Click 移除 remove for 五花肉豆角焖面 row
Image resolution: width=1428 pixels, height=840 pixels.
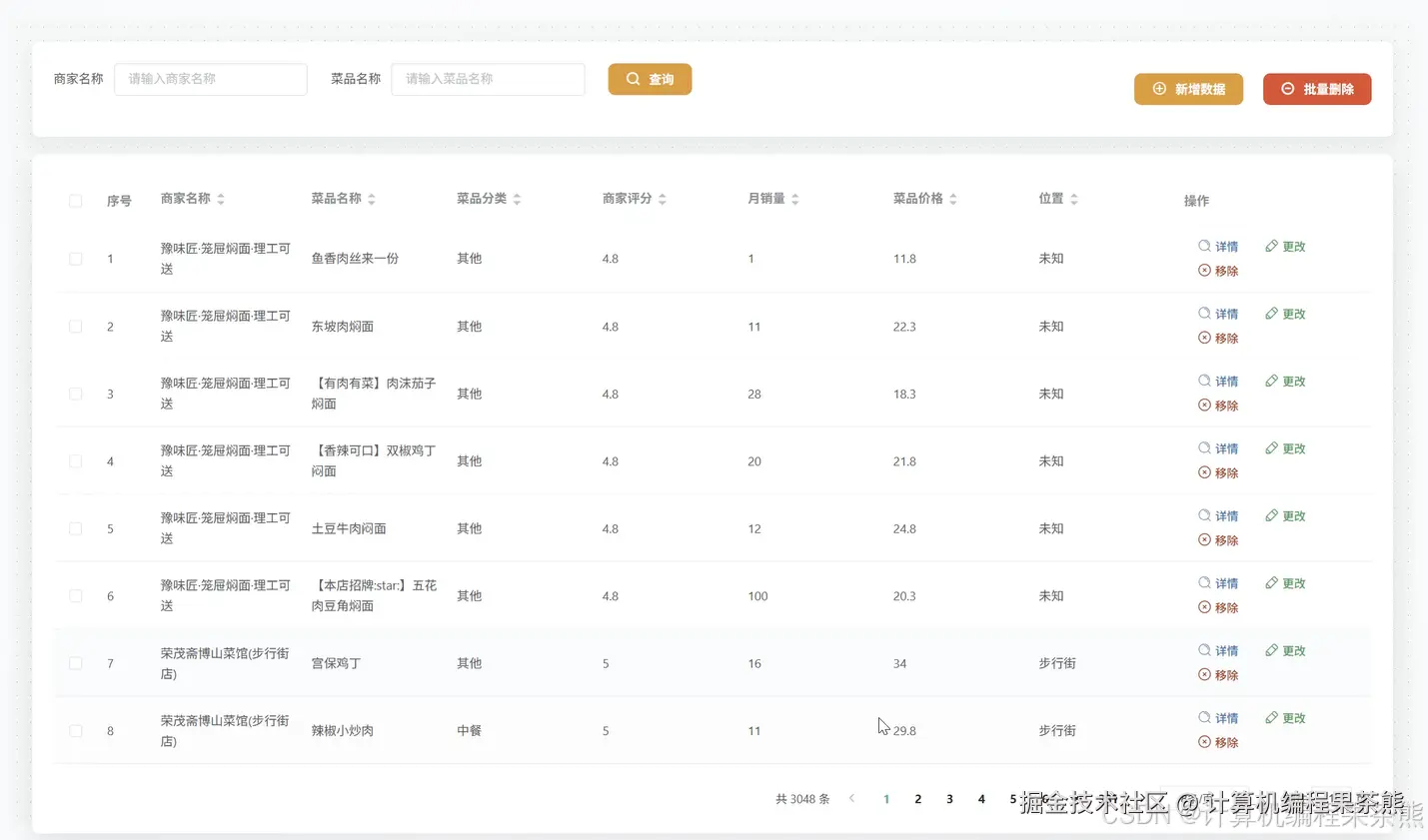1218,608
